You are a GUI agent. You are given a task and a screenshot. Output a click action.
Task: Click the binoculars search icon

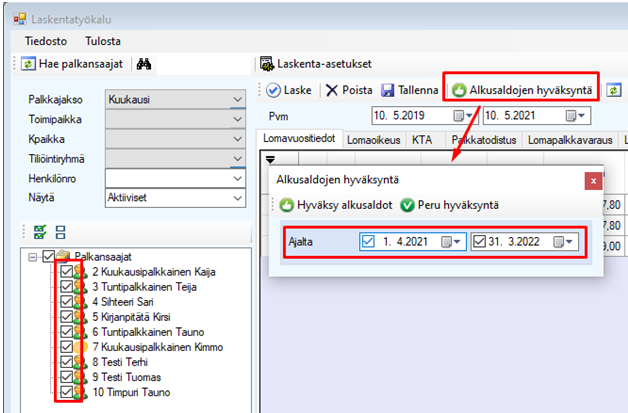(143, 64)
